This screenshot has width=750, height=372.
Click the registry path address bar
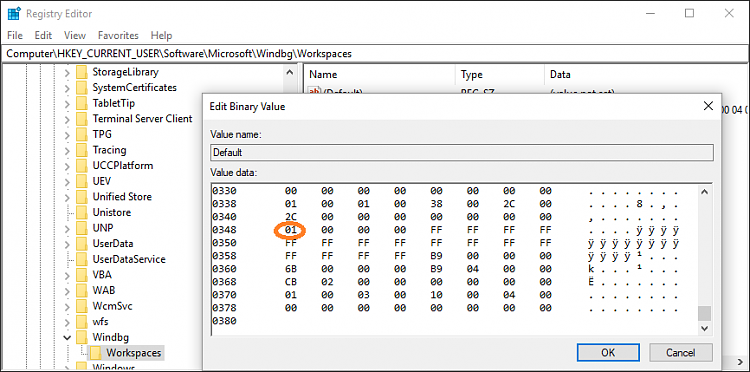click(375, 54)
